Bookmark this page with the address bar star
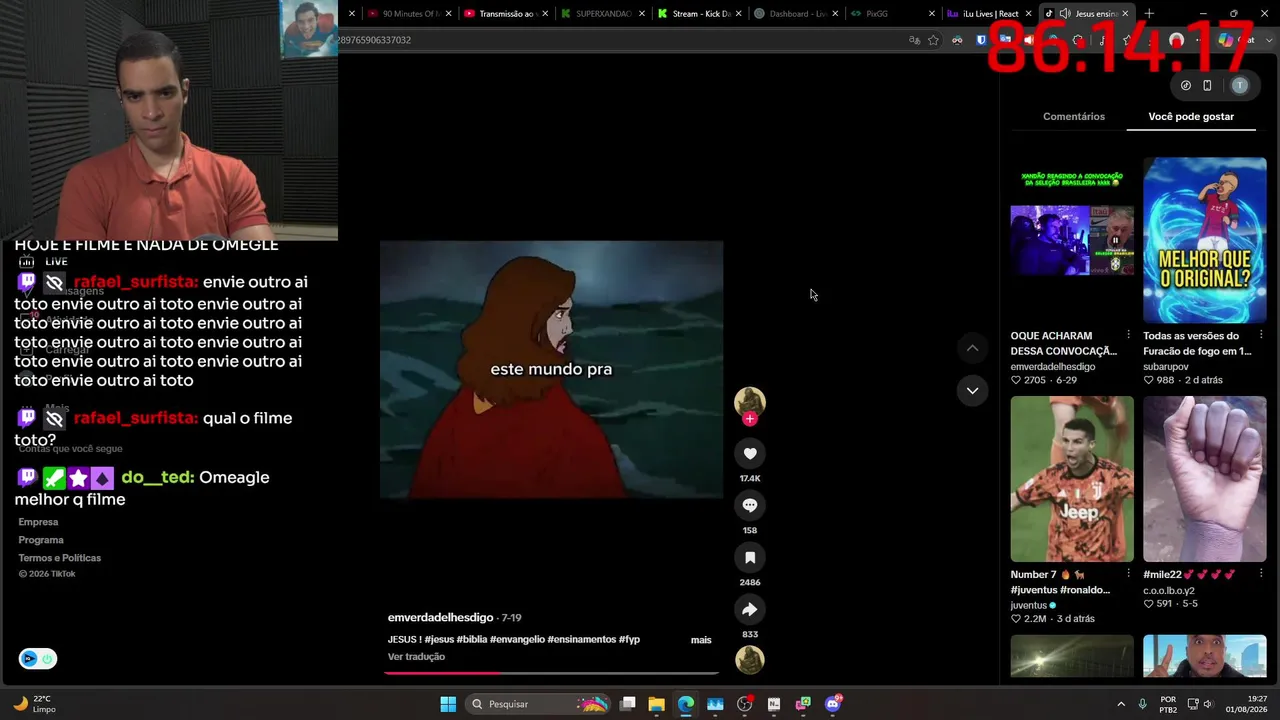This screenshot has width=1280, height=720. [933, 40]
